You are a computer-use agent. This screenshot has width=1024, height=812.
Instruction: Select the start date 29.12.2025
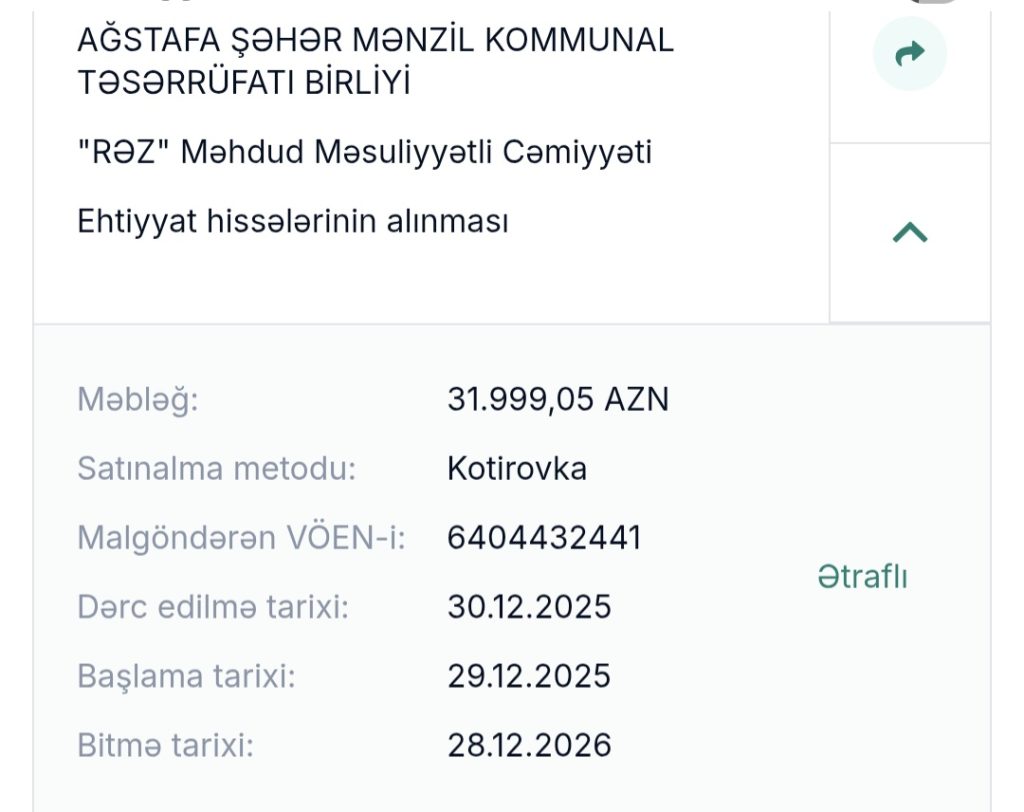(x=529, y=676)
